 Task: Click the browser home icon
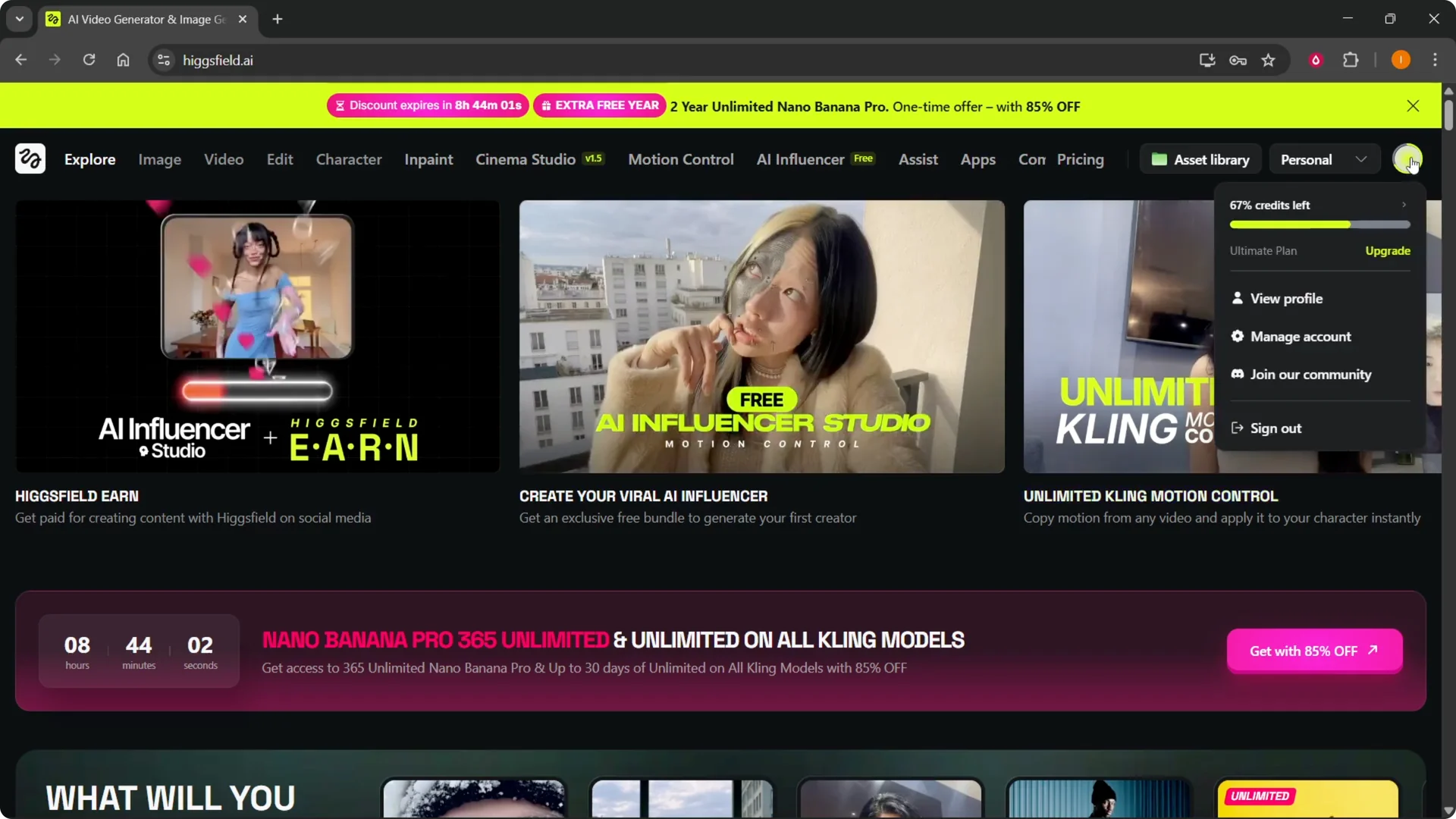[123, 60]
